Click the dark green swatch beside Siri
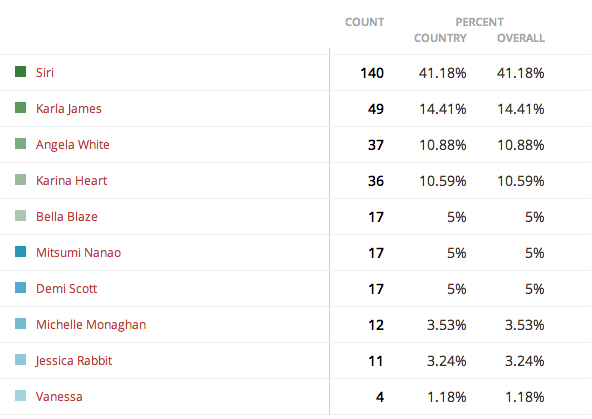The height and width of the screenshot is (419, 592). click(x=20, y=71)
